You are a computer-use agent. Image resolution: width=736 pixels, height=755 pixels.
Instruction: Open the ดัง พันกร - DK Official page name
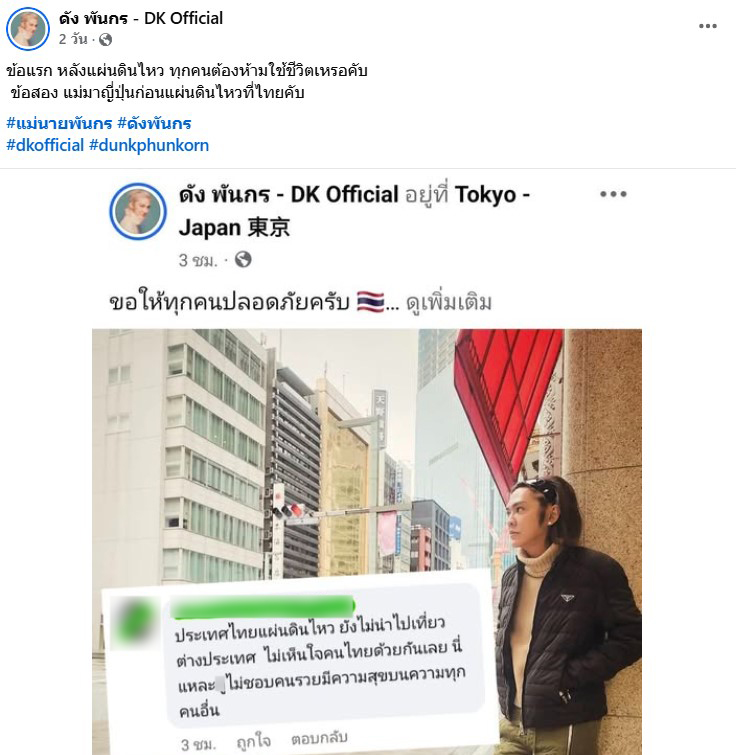[x=141, y=18]
